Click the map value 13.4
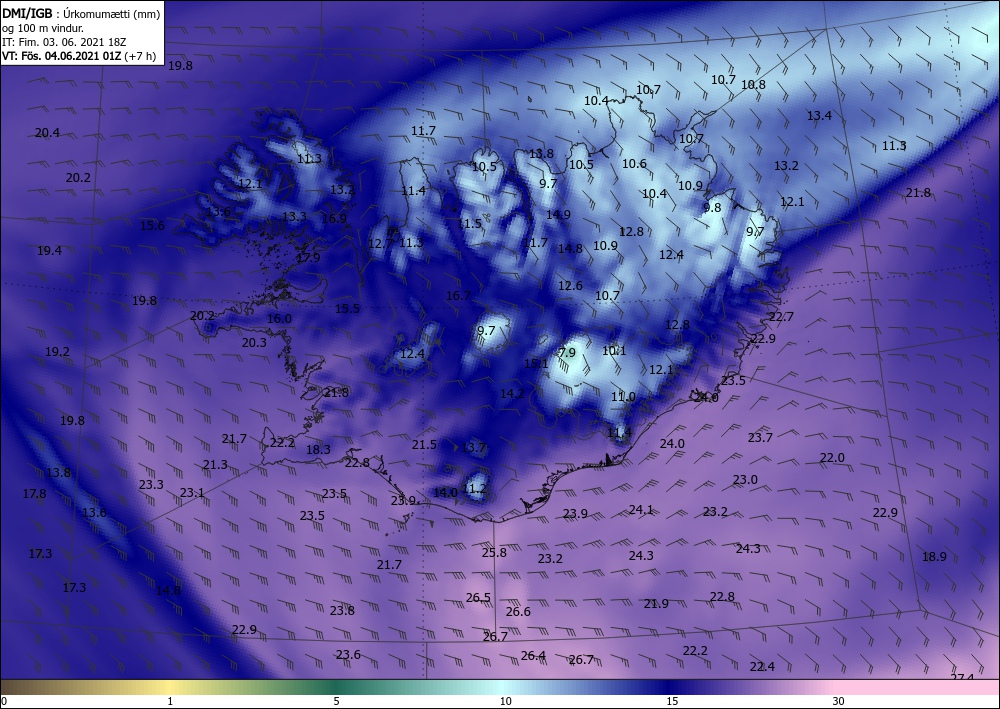 pos(820,115)
